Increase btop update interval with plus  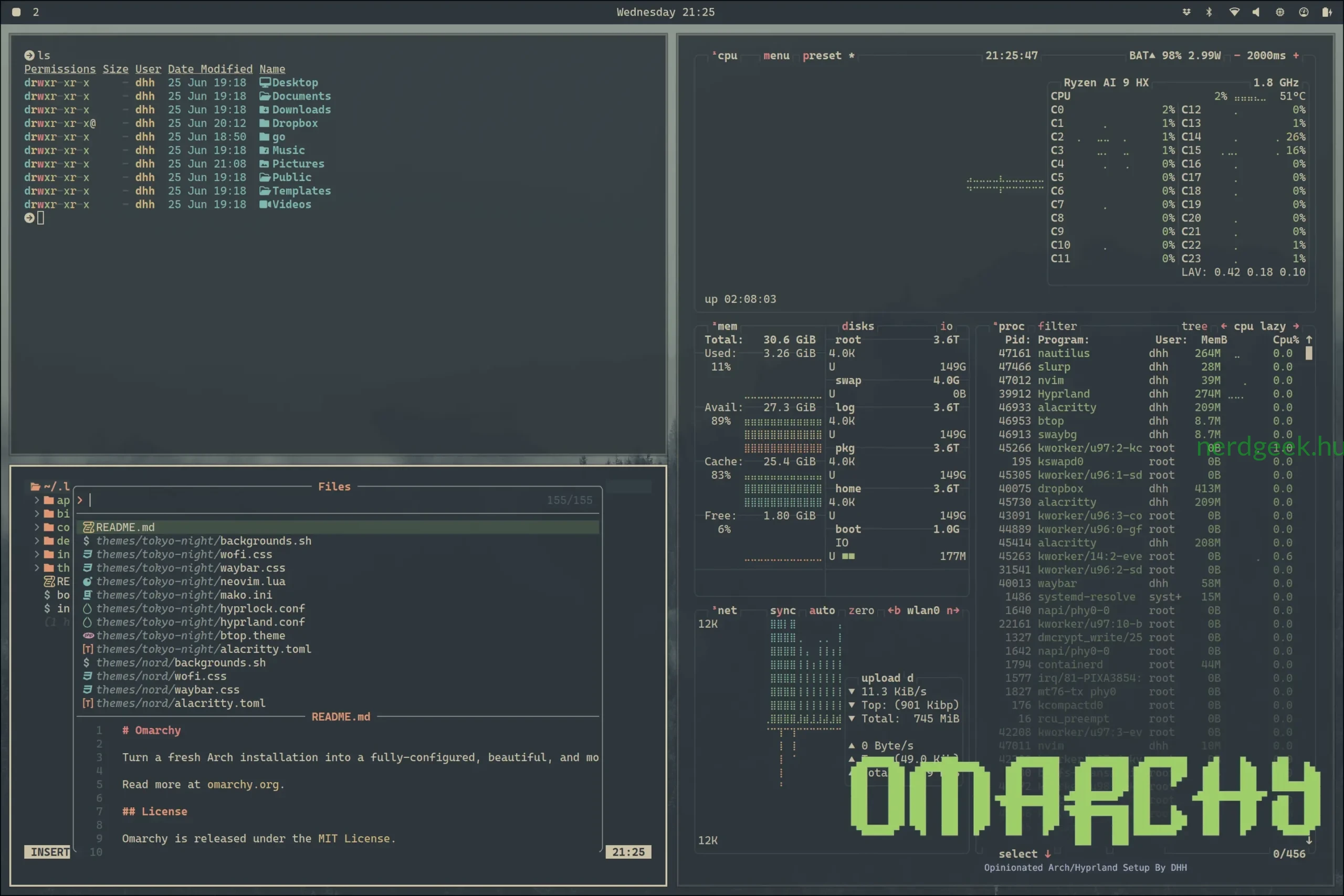1296,56
